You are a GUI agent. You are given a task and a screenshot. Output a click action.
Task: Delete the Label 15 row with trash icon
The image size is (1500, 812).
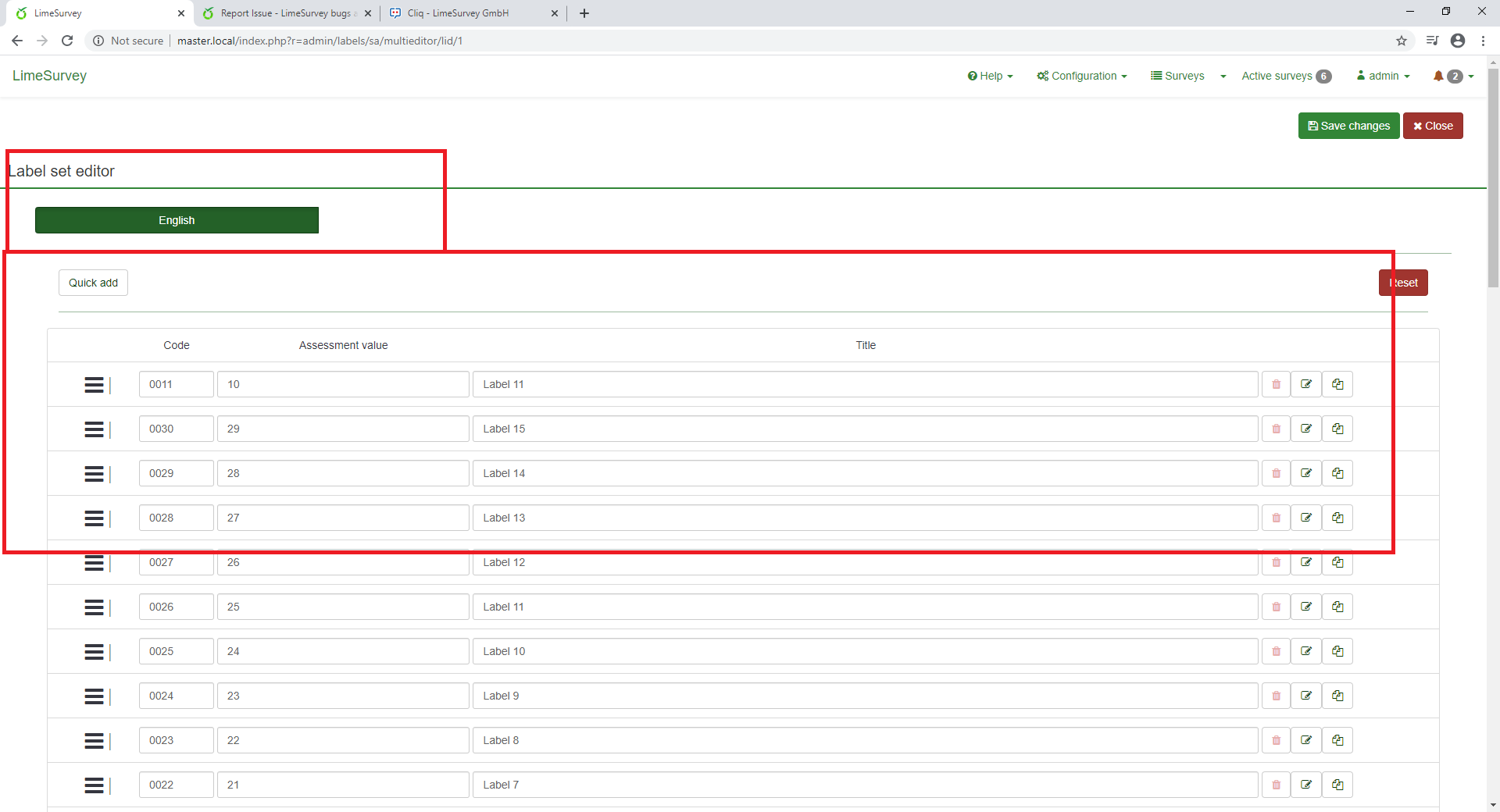(1276, 429)
